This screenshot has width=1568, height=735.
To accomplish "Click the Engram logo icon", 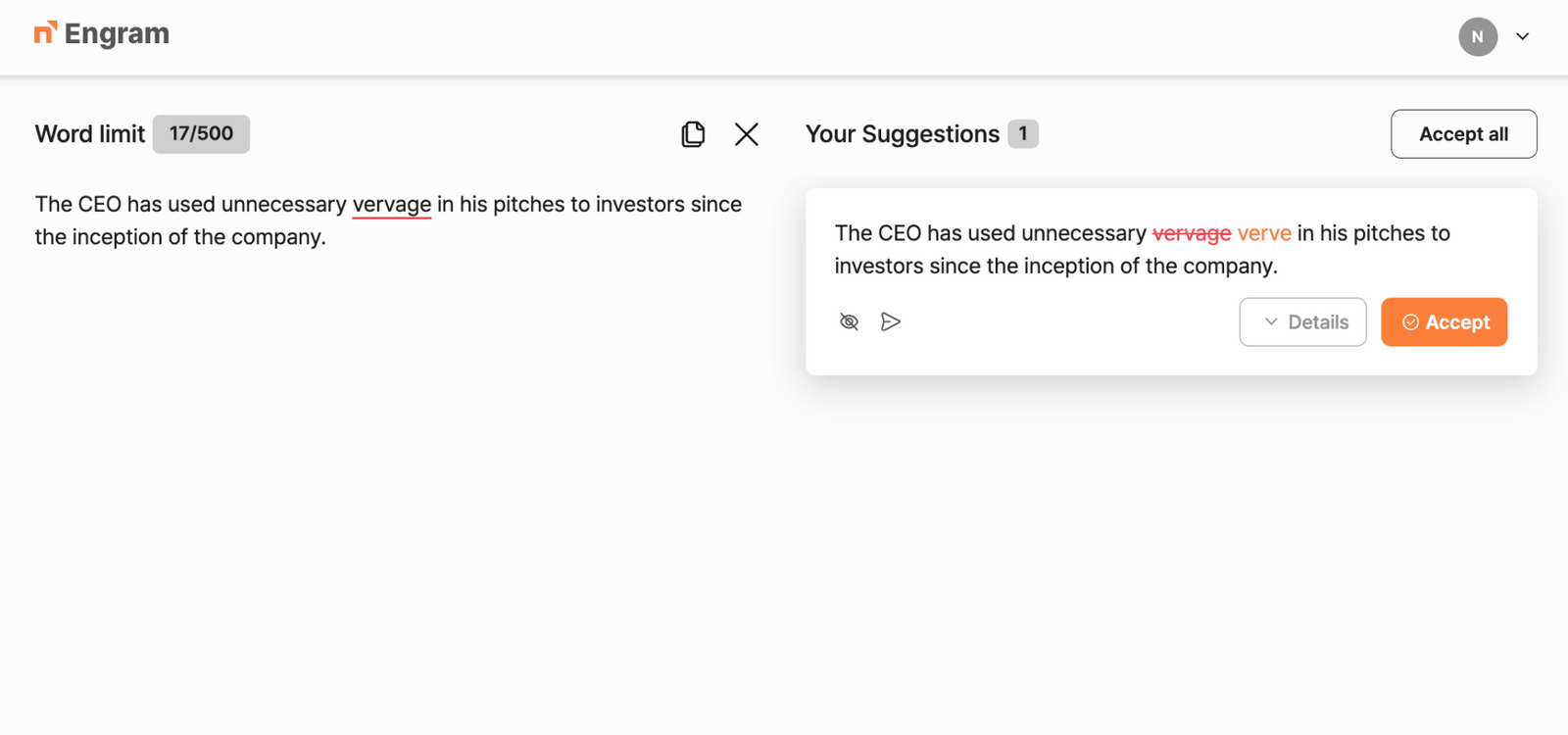I will pos(45,33).
